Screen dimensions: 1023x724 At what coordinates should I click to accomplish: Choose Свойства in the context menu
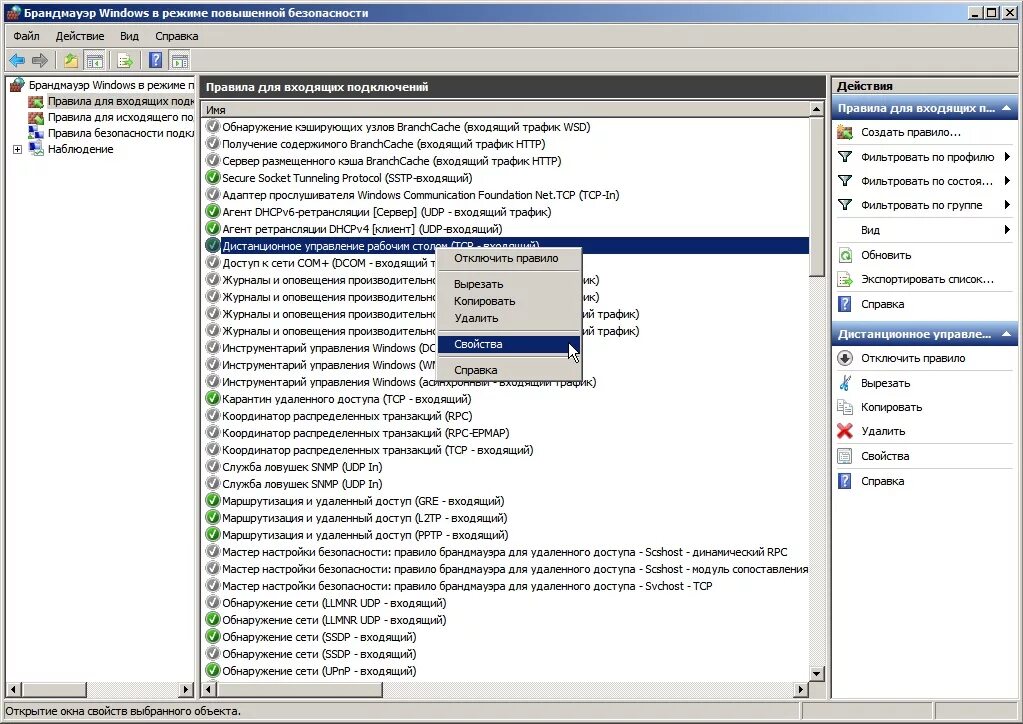(x=508, y=344)
